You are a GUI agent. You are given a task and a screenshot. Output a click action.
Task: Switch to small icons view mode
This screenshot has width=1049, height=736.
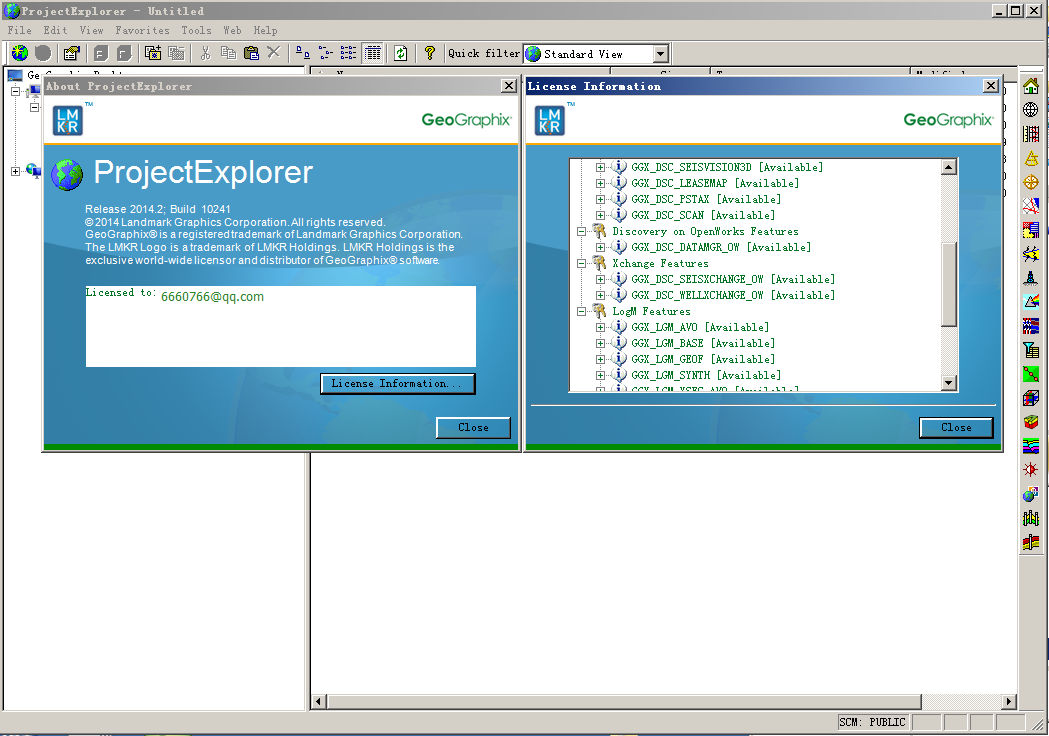[x=326, y=53]
